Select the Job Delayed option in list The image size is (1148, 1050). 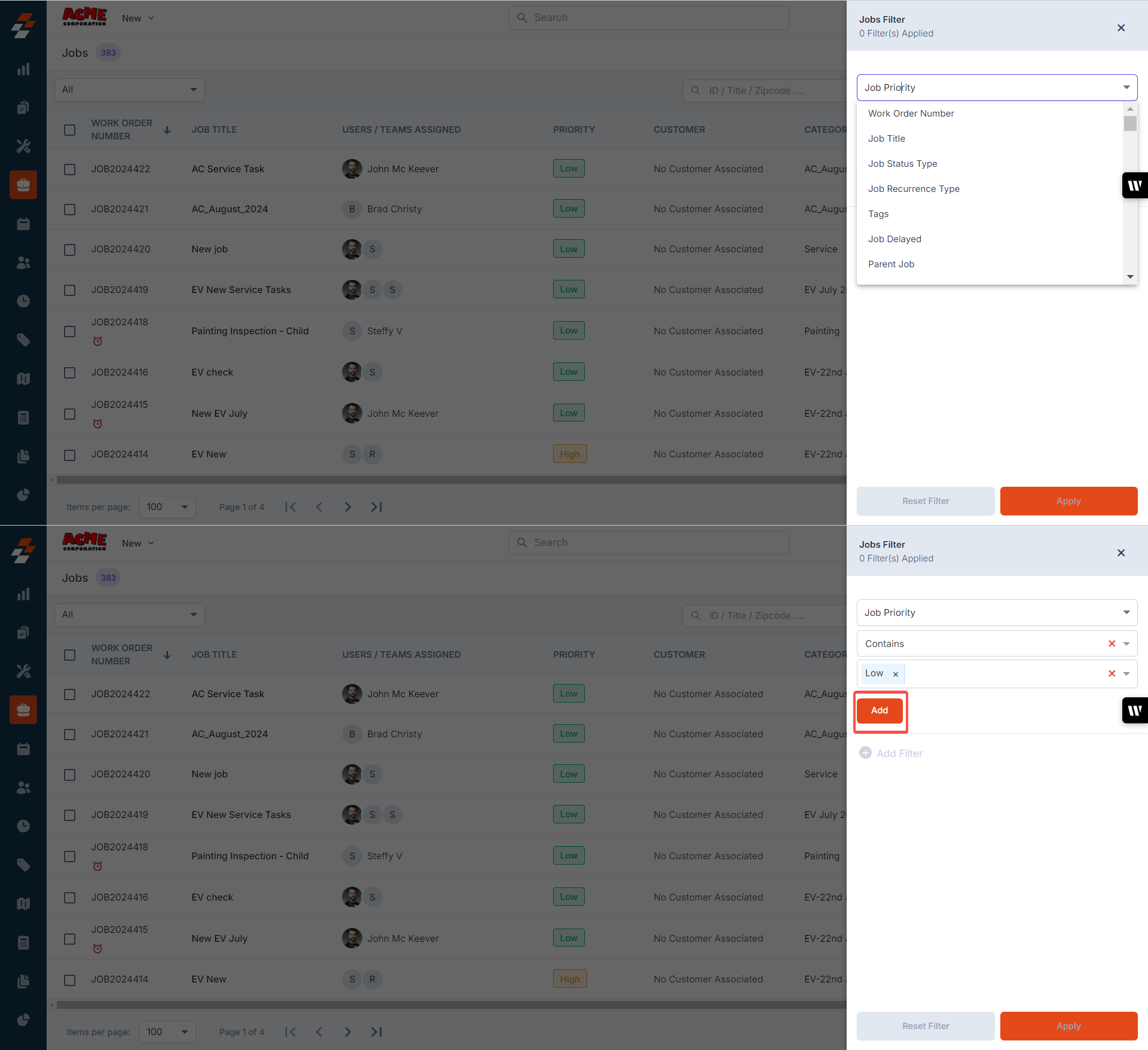coord(894,239)
